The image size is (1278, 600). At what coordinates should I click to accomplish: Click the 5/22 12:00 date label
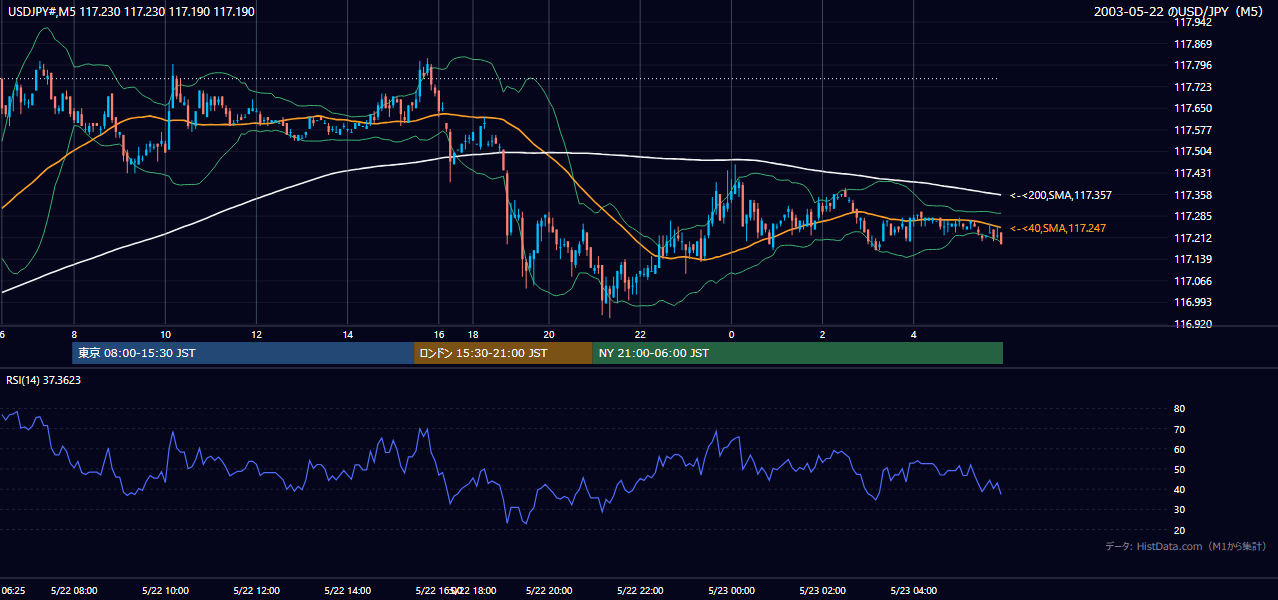[255, 591]
